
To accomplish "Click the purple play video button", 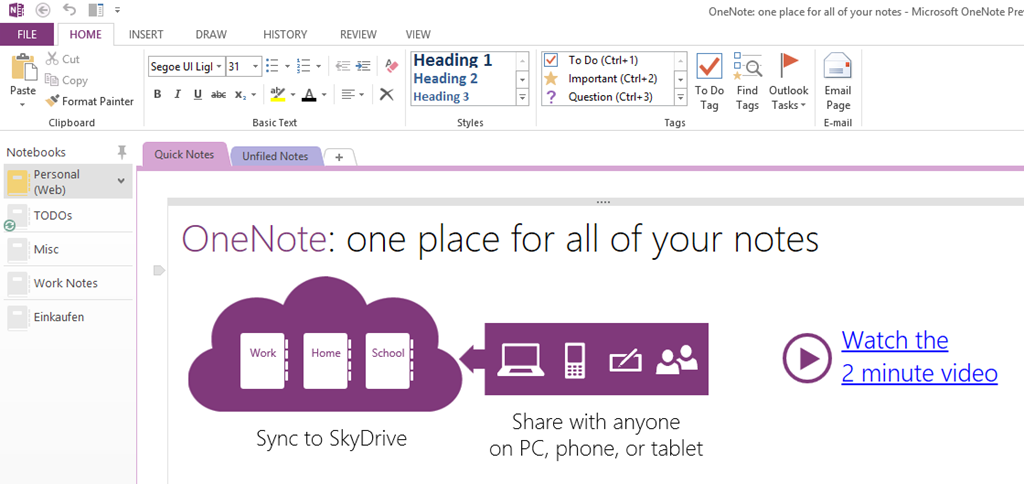I will [x=807, y=358].
